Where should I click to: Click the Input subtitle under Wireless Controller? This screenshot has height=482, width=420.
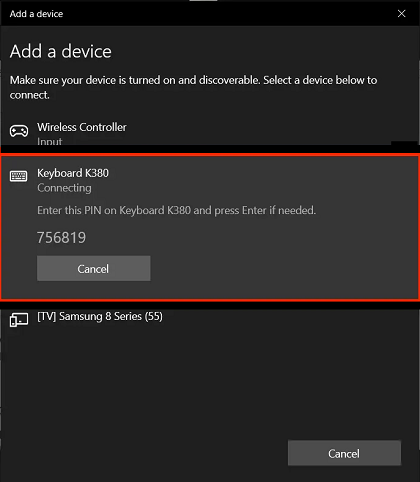click(x=50, y=141)
